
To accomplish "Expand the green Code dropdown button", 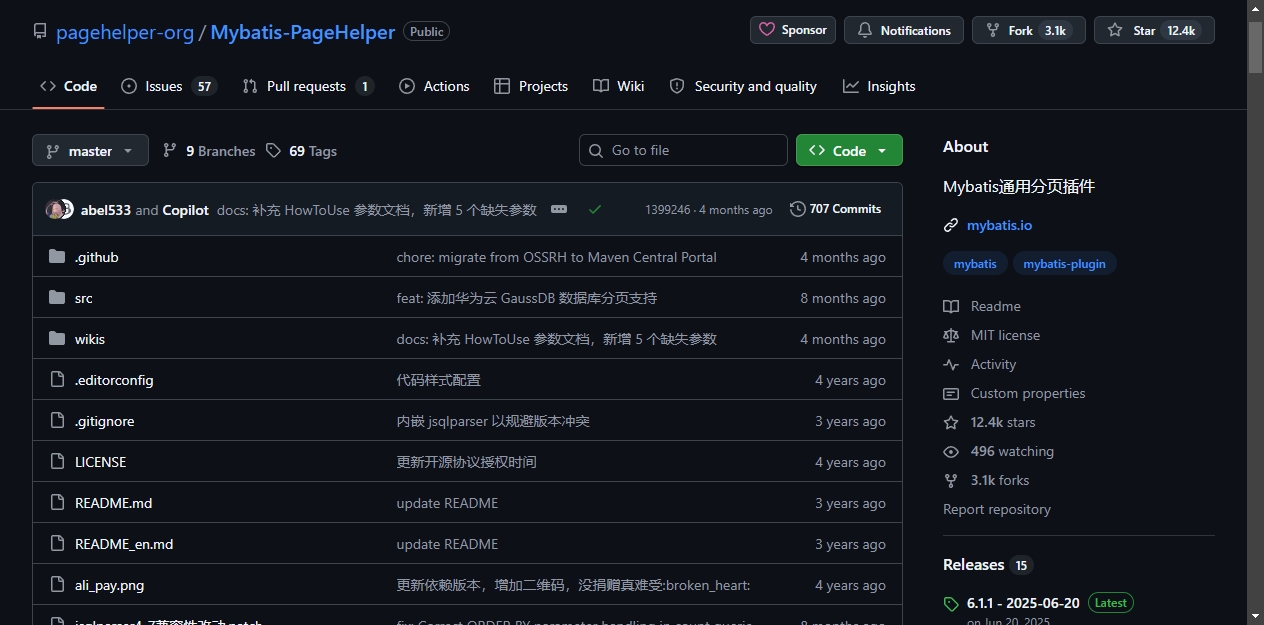I will pyautogui.click(x=849, y=150).
